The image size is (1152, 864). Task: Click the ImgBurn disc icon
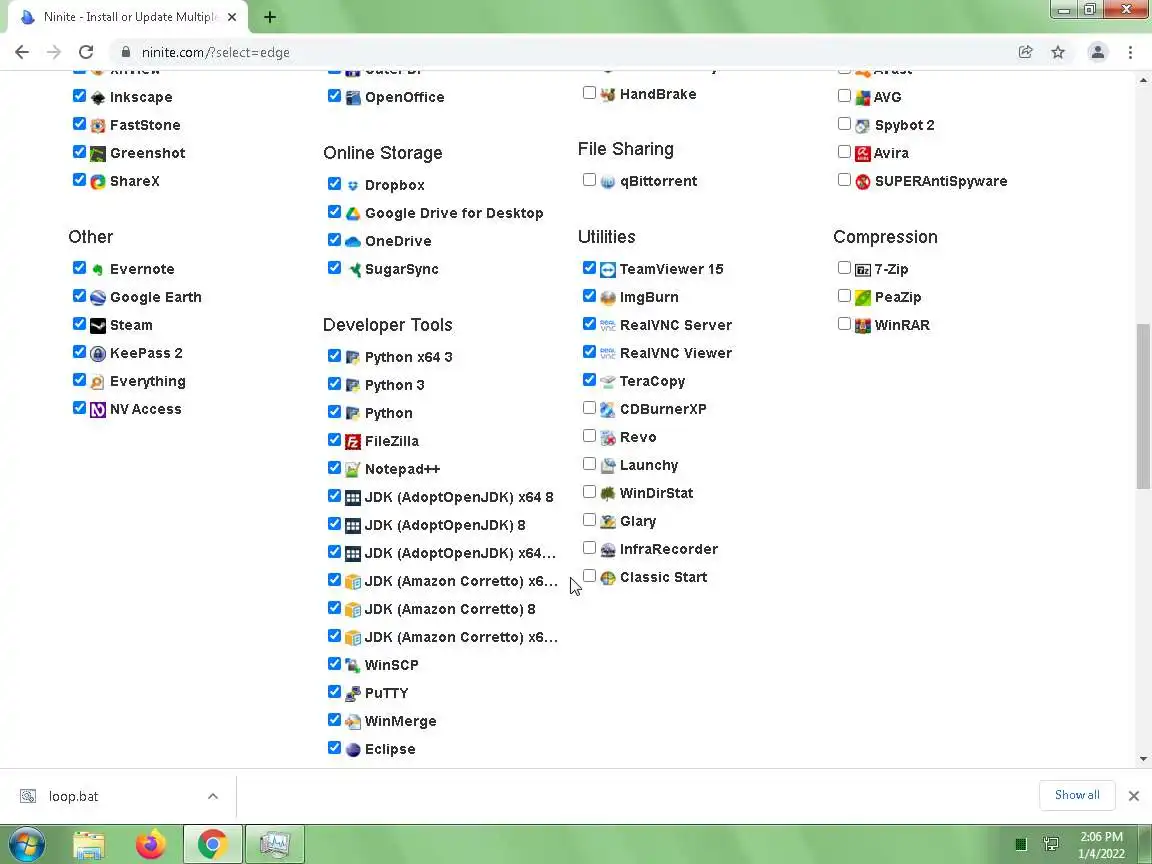click(608, 298)
